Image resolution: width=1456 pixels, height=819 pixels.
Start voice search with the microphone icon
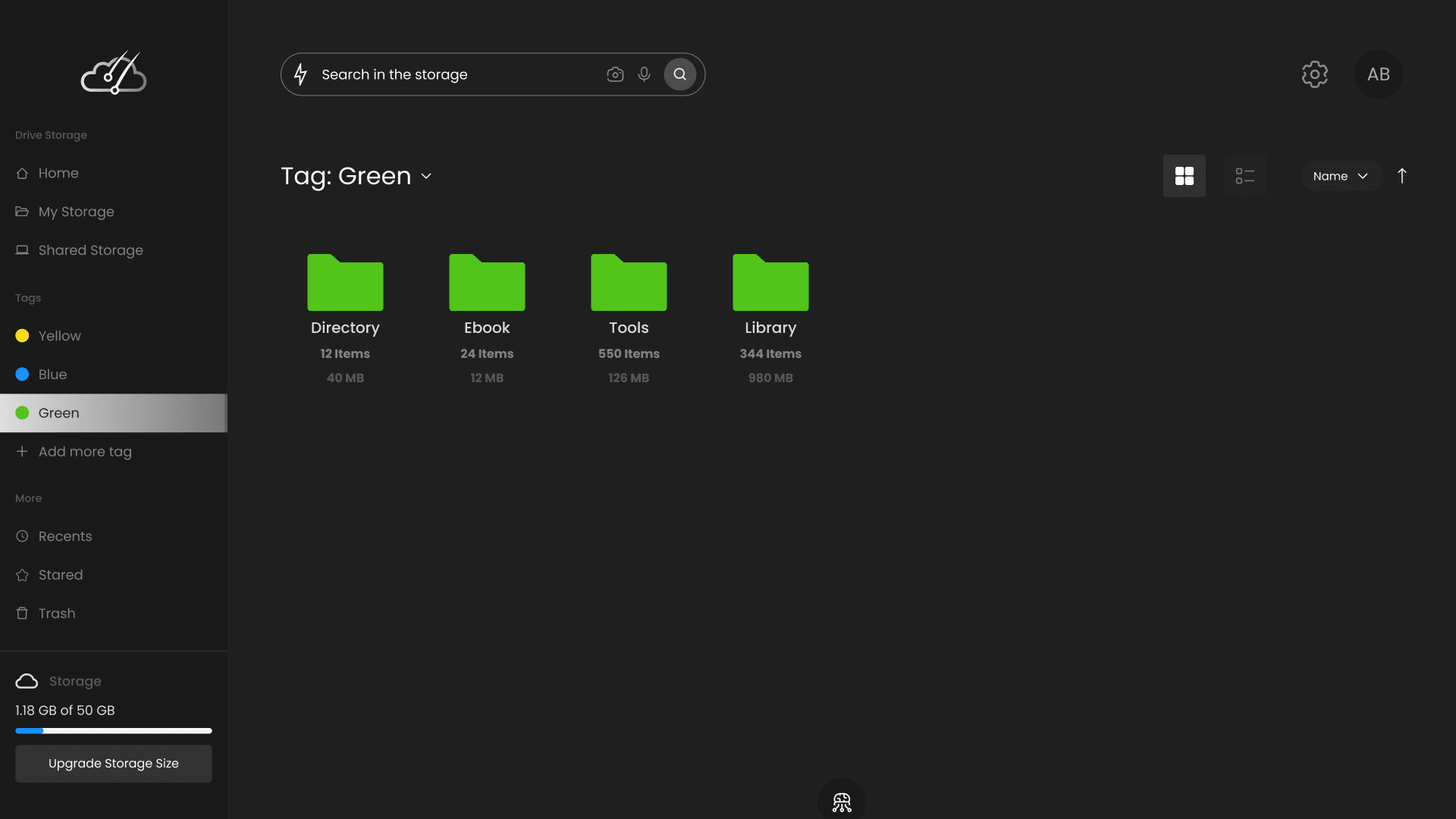click(644, 74)
